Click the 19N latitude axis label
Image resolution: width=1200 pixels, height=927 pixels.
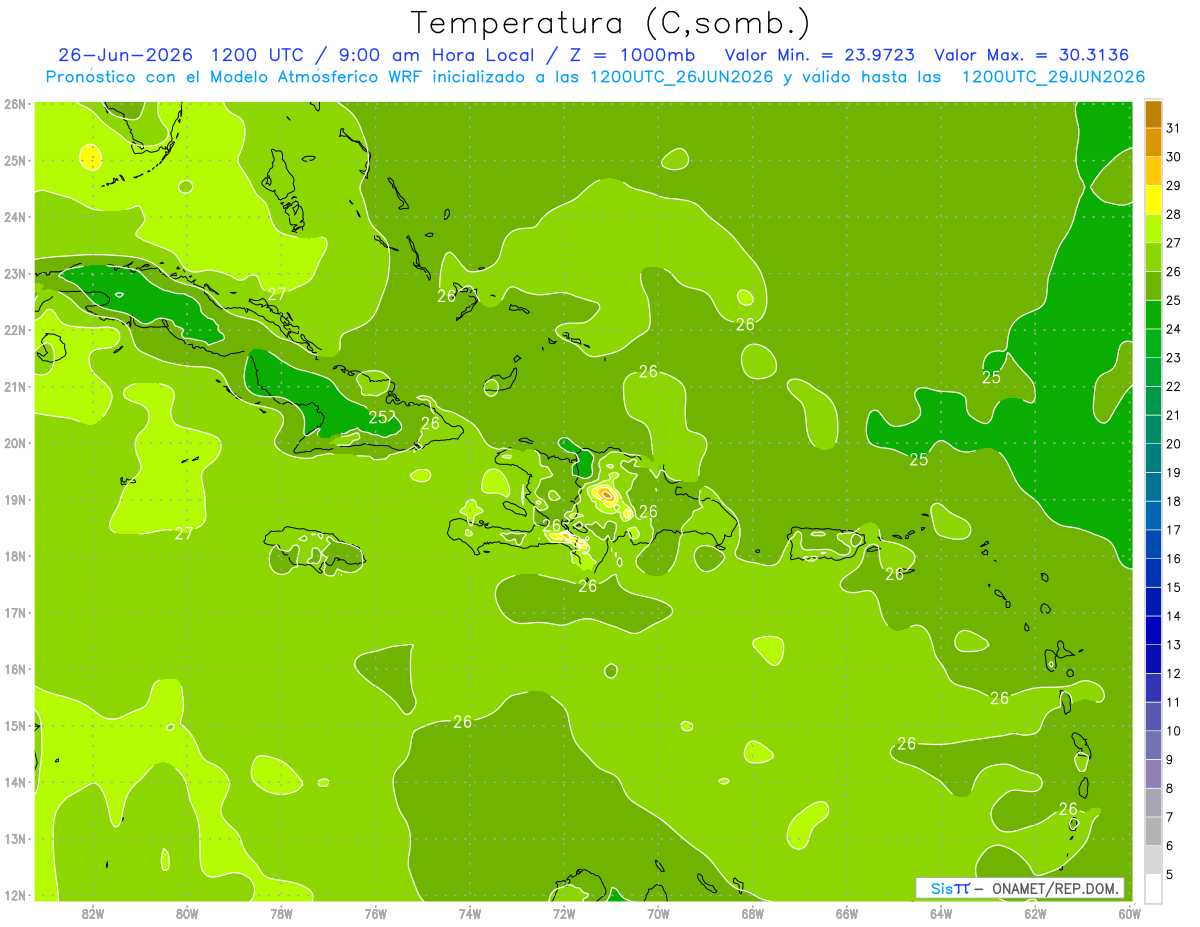[14, 500]
